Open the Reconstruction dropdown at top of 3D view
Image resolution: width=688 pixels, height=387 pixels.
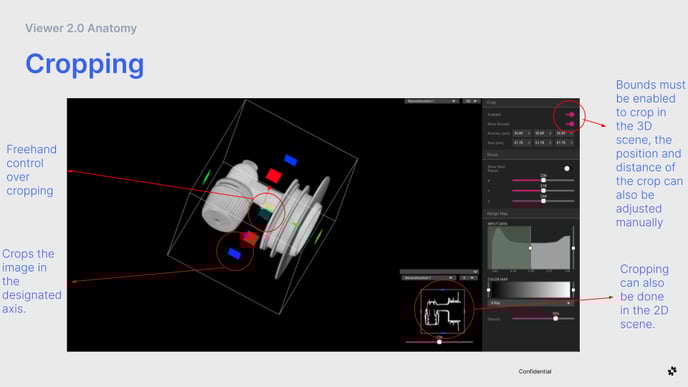point(431,101)
